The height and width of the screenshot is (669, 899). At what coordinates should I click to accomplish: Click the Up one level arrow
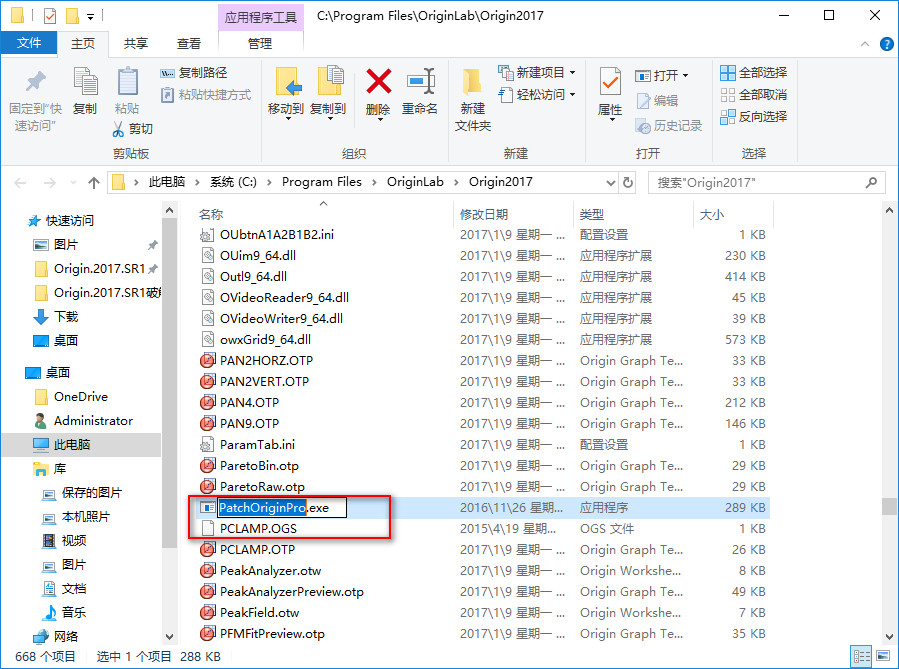(x=93, y=183)
